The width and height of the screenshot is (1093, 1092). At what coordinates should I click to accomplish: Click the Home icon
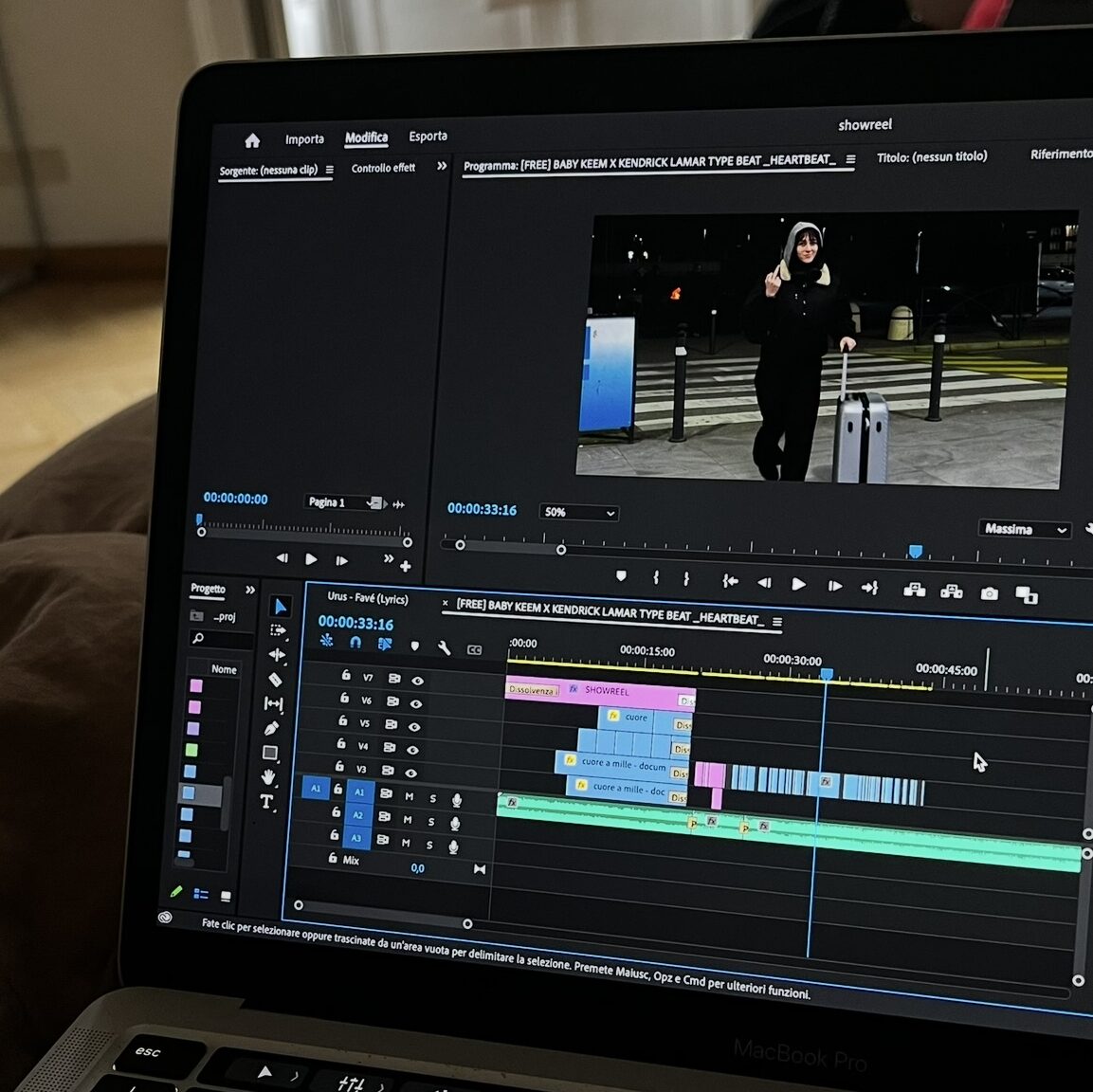(x=252, y=141)
